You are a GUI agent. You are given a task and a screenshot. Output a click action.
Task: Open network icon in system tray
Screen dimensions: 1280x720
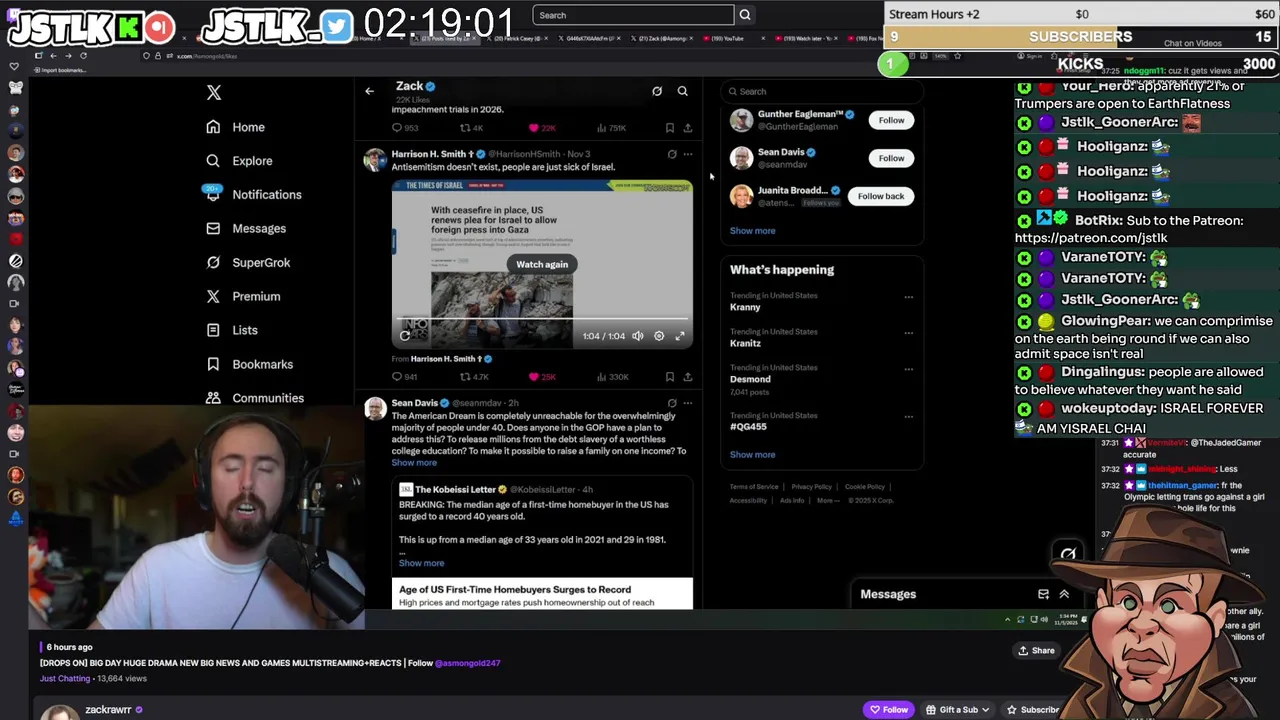click(x=1036, y=620)
